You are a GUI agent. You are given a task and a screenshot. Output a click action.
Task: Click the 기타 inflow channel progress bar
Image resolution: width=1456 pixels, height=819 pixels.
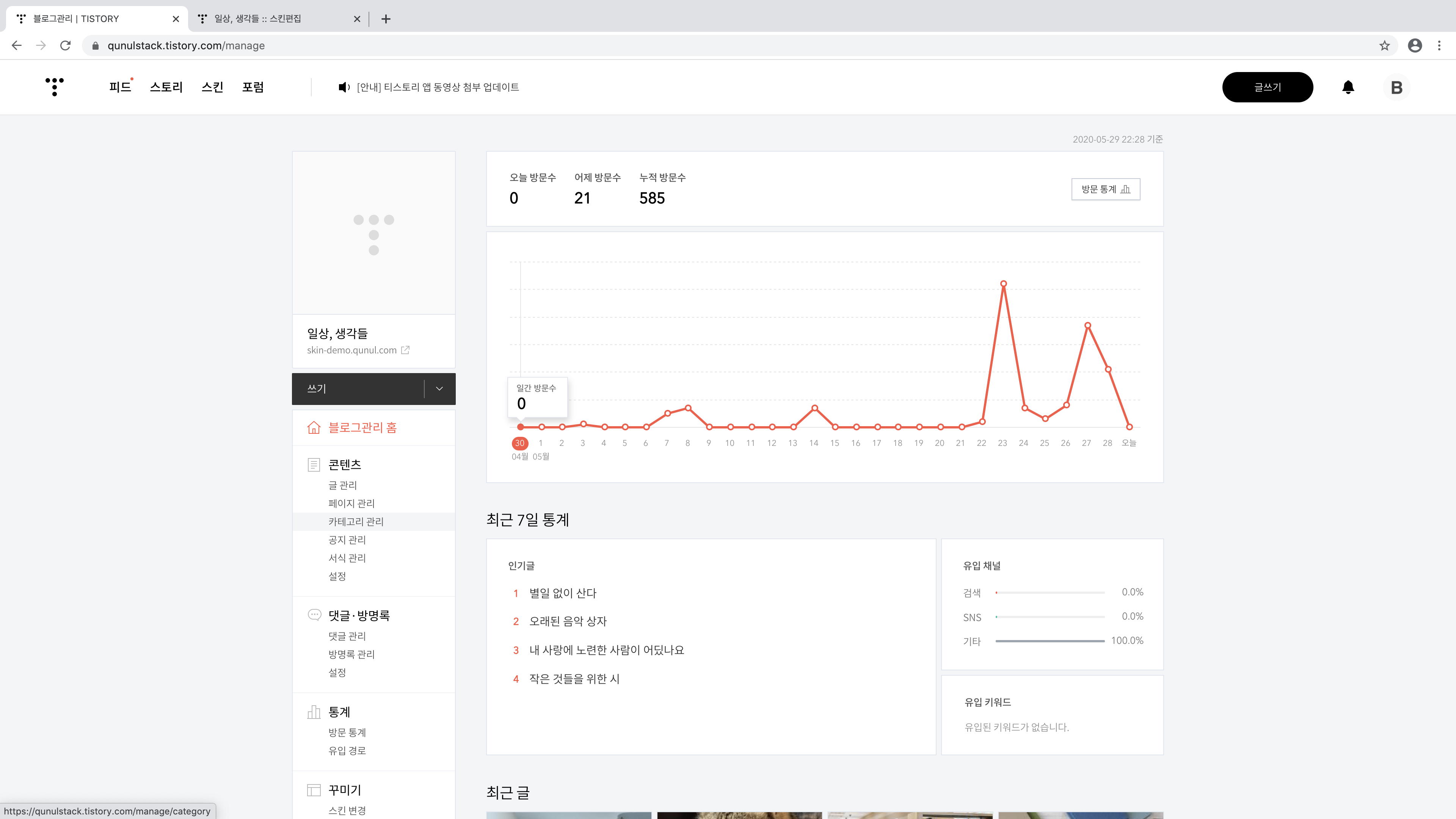(x=1050, y=641)
